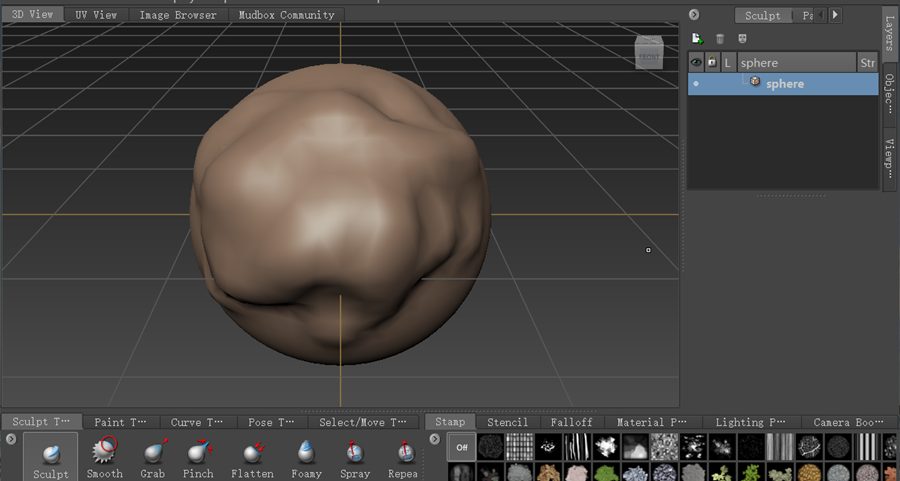
Task: Choose the Pinch sculpt tool
Action: click(x=198, y=457)
